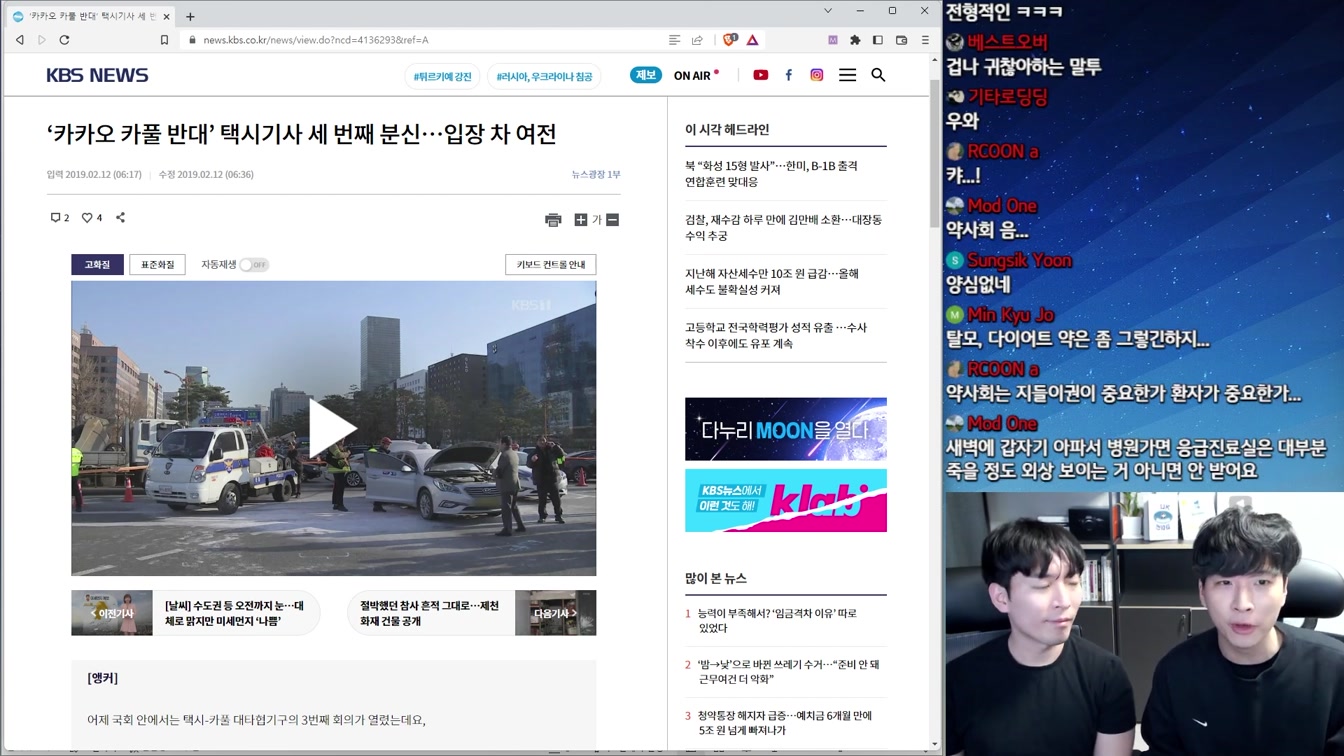Screen dimensions: 1344x756
Task: Click the 제보 report button
Action: click(x=646, y=75)
